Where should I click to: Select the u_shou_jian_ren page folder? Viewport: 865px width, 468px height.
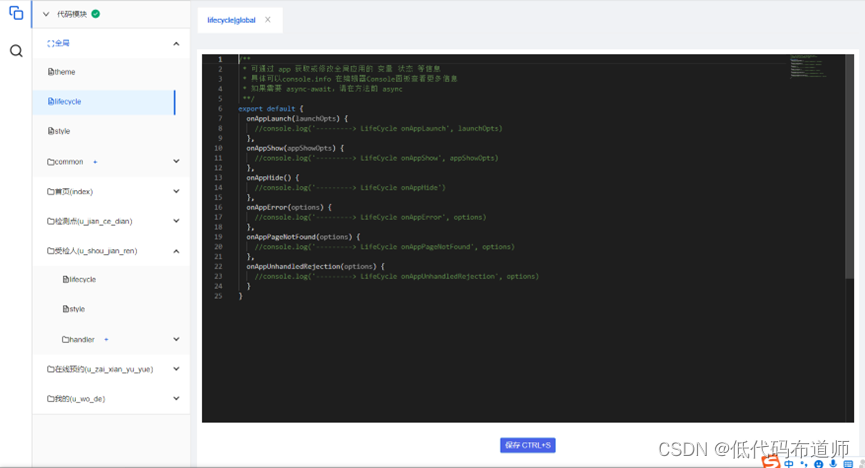tap(92, 251)
